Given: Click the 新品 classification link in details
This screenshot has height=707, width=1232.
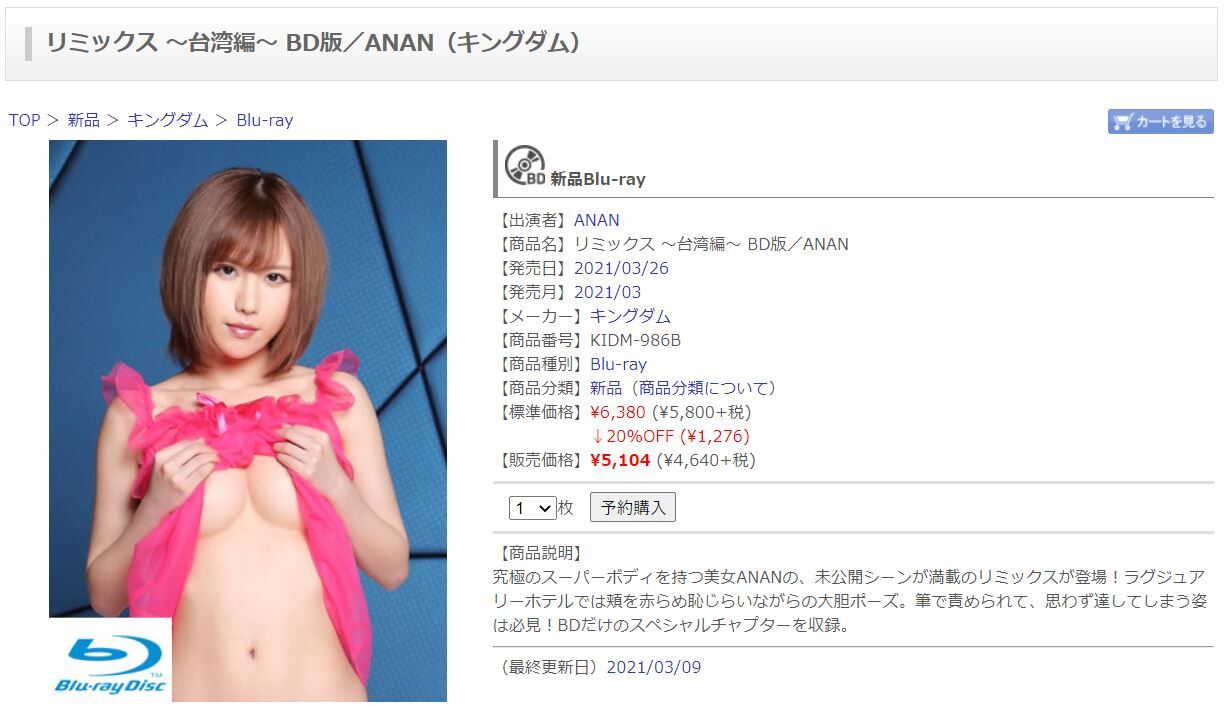Looking at the screenshot, I should click(606, 388).
